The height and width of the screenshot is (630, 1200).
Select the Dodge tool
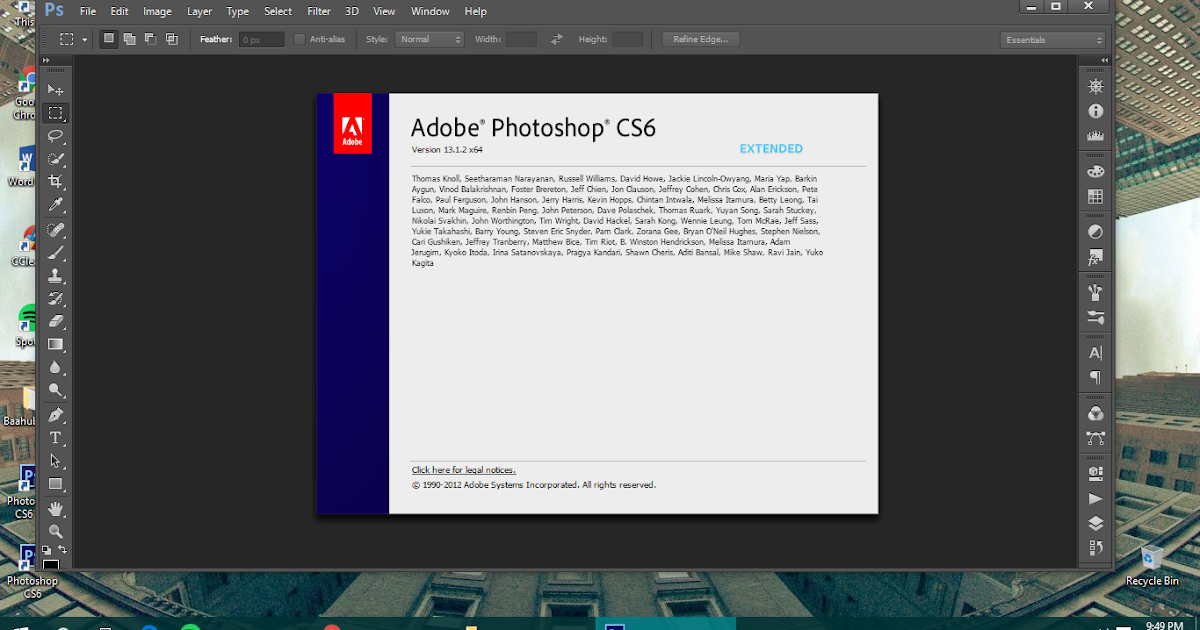click(x=56, y=391)
